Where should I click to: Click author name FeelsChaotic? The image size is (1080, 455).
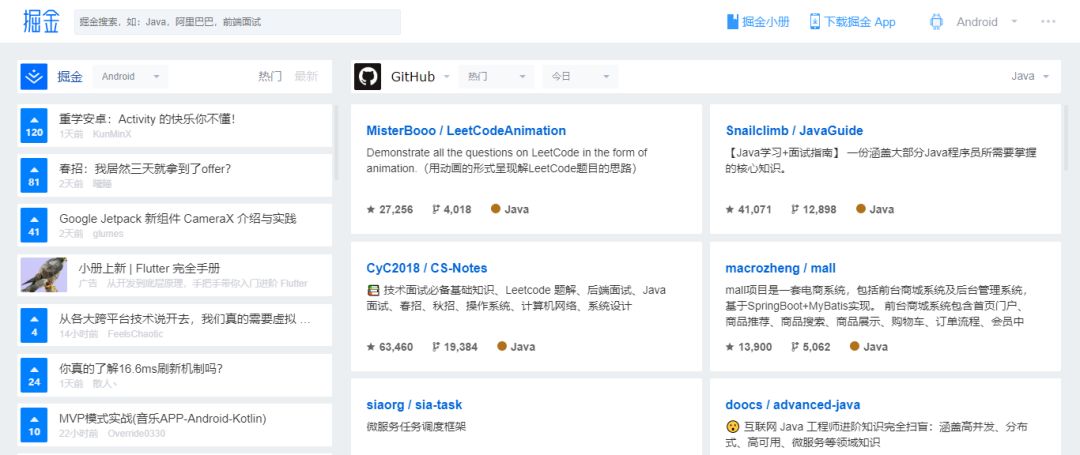point(136,334)
